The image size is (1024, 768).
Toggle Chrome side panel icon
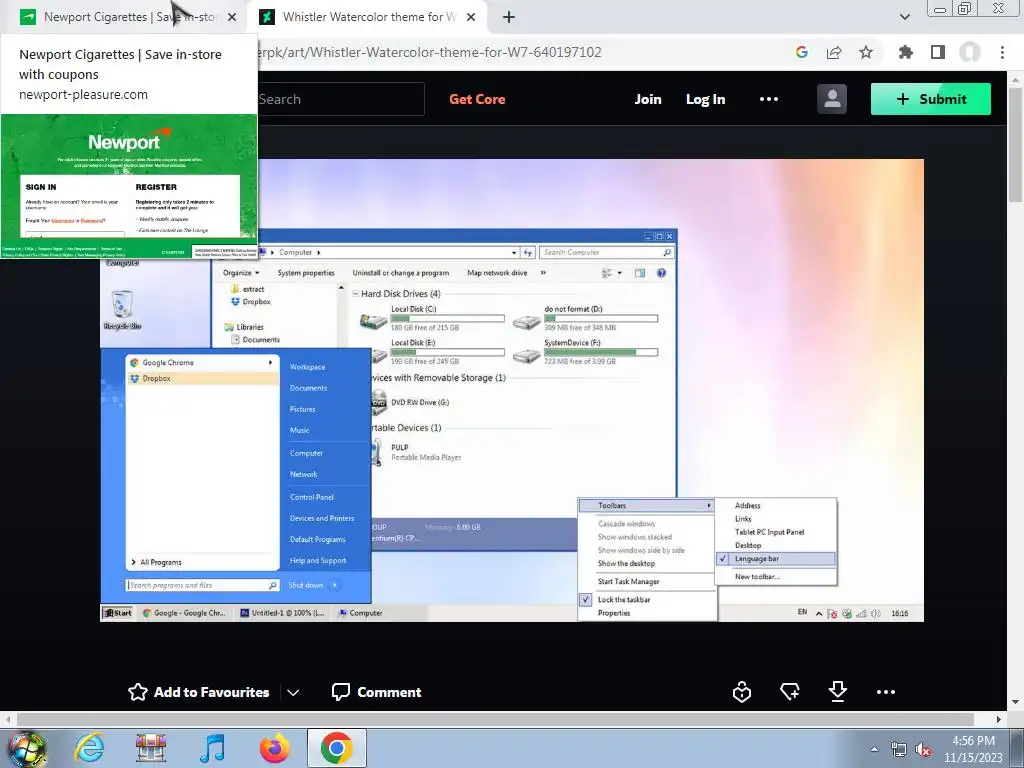938,52
